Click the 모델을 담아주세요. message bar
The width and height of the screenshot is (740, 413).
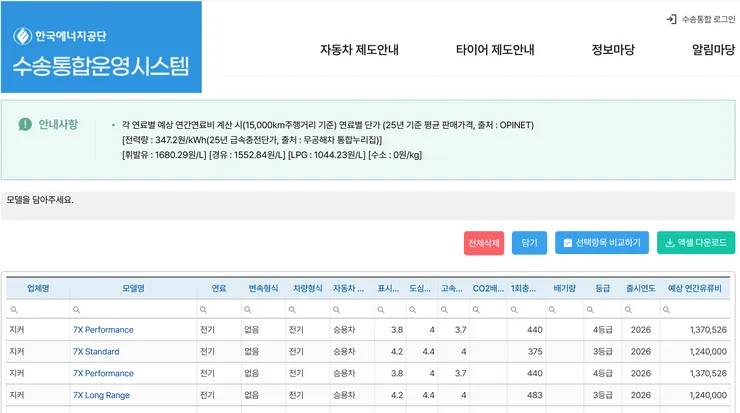coord(368,206)
